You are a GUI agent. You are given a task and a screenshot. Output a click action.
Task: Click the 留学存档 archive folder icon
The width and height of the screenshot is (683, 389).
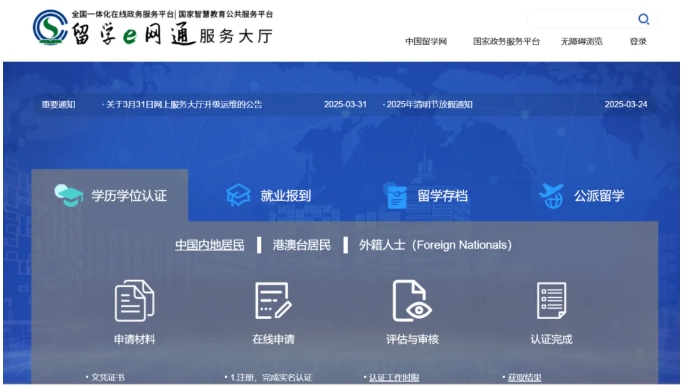[x=397, y=197]
